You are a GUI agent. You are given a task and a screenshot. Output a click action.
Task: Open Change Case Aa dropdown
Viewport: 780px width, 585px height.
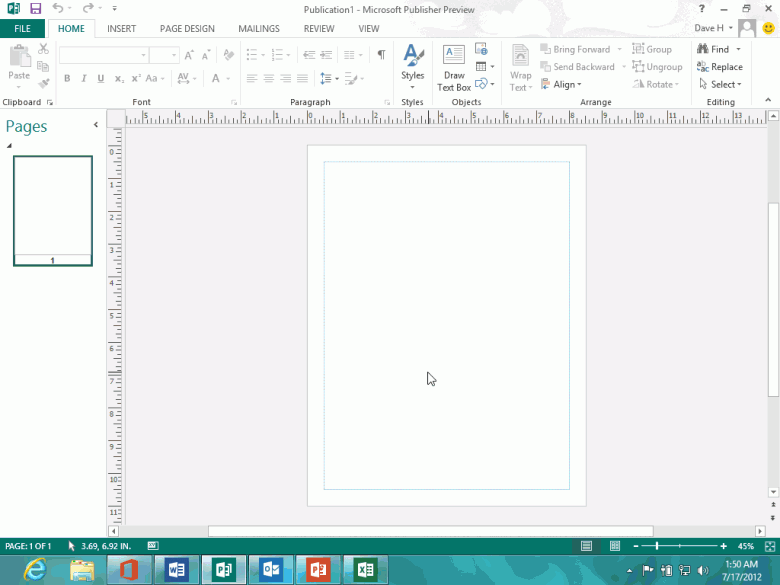pyautogui.click(x=155, y=79)
